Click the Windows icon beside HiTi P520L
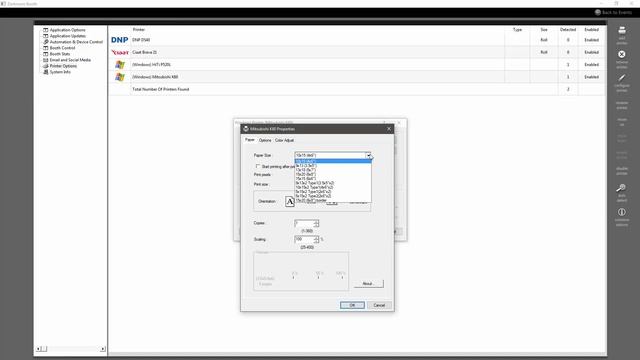 coord(120,64)
